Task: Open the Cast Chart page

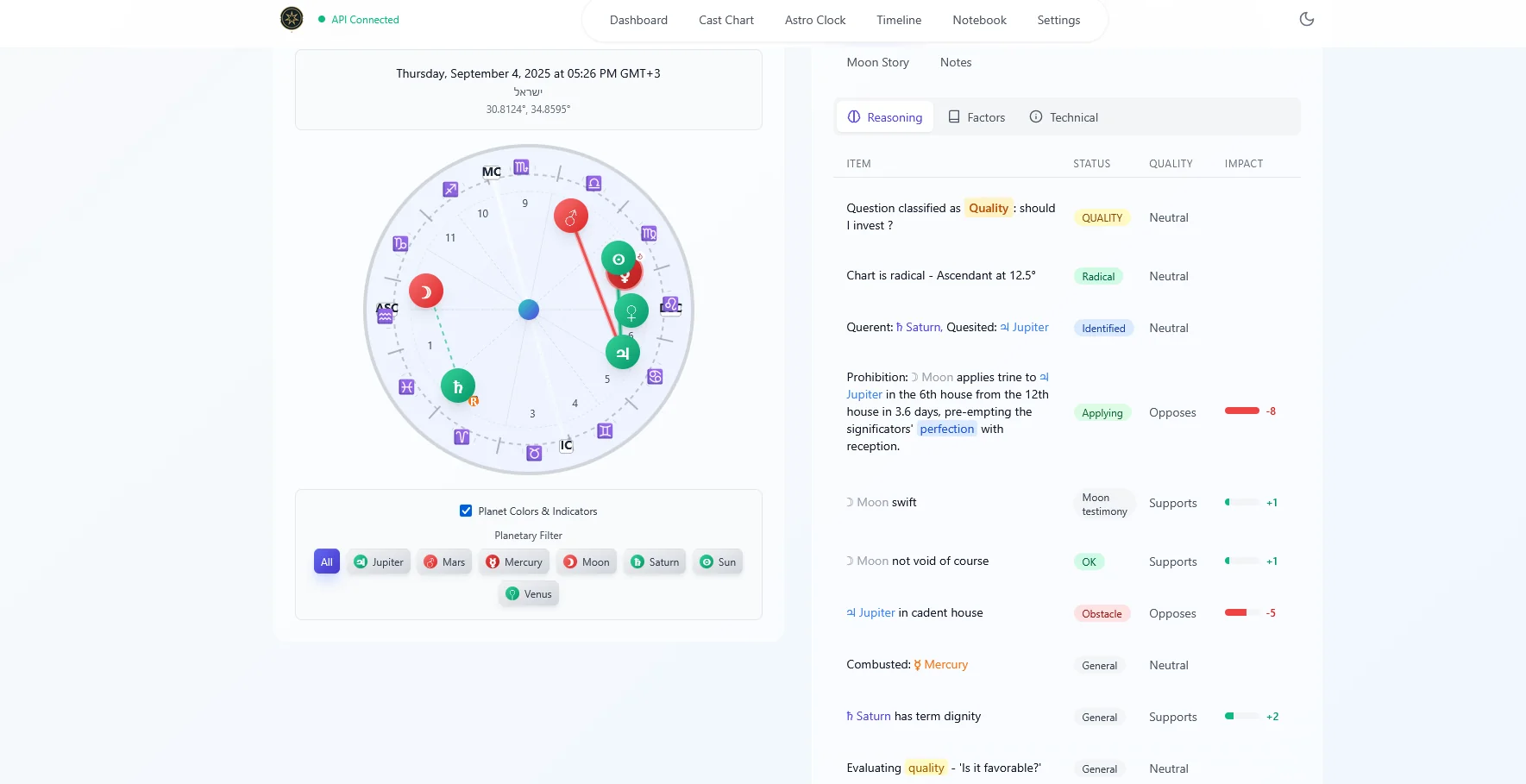Action: (x=725, y=20)
